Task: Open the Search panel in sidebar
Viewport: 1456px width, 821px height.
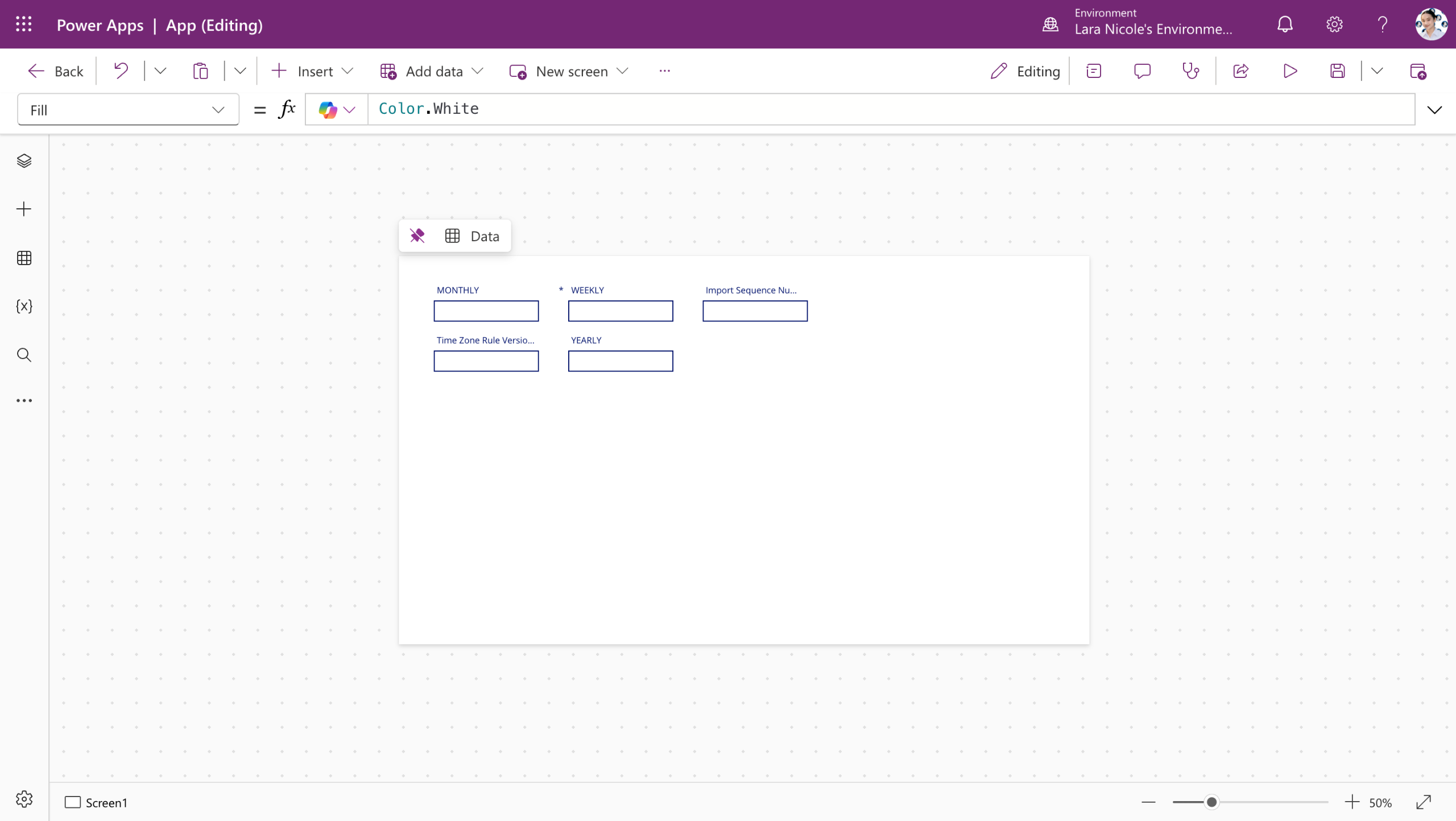Action: (x=24, y=355)
